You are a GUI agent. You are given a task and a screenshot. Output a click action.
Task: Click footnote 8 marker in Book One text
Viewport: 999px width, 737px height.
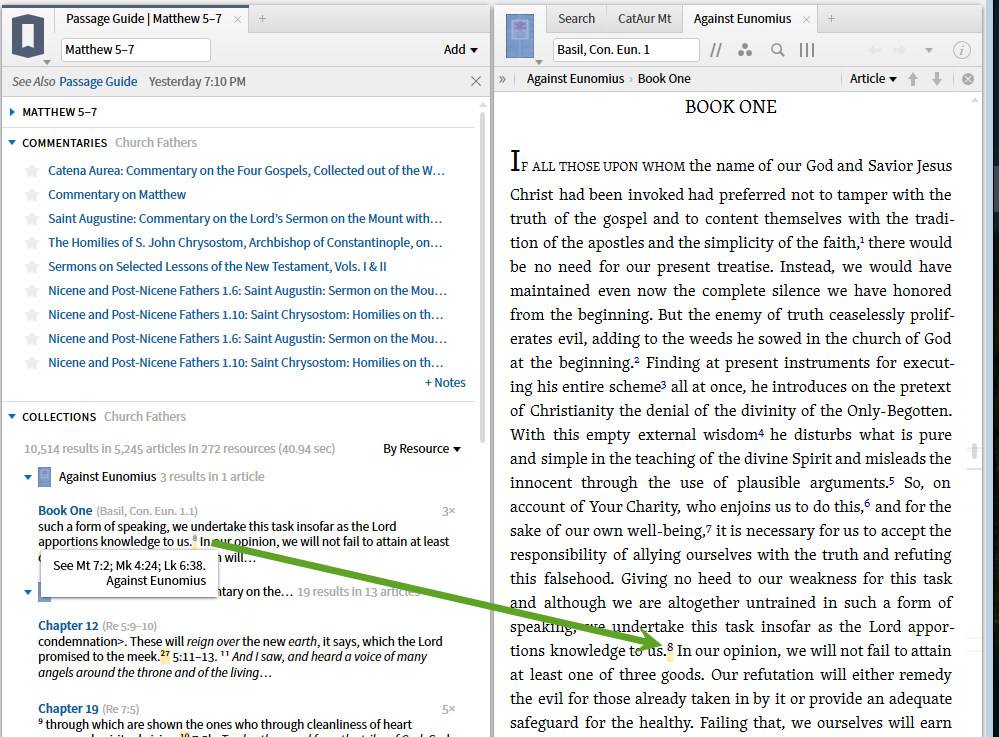tap(670, 647)
